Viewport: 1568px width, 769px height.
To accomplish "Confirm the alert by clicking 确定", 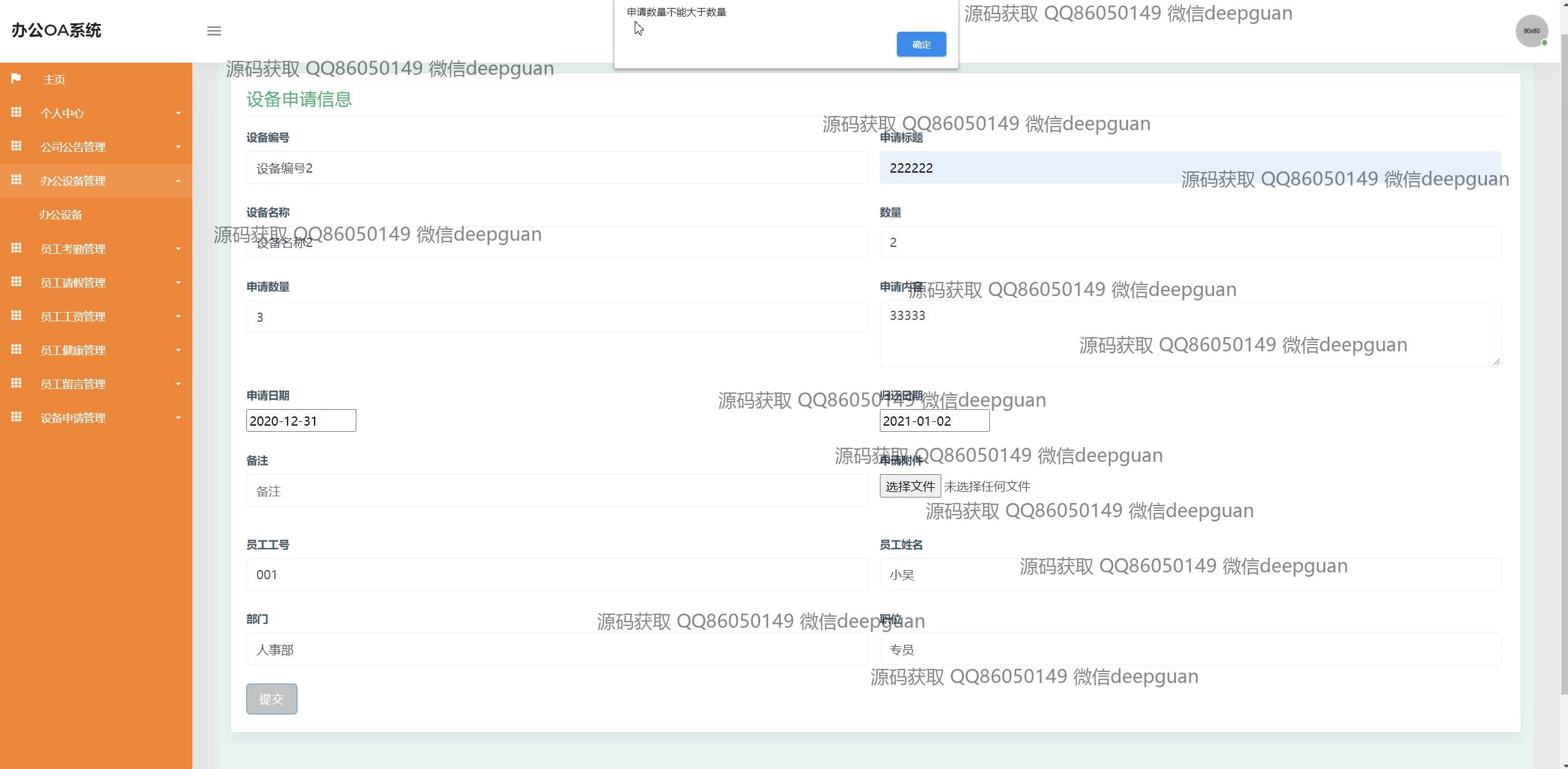I will [x=920, y=44].
